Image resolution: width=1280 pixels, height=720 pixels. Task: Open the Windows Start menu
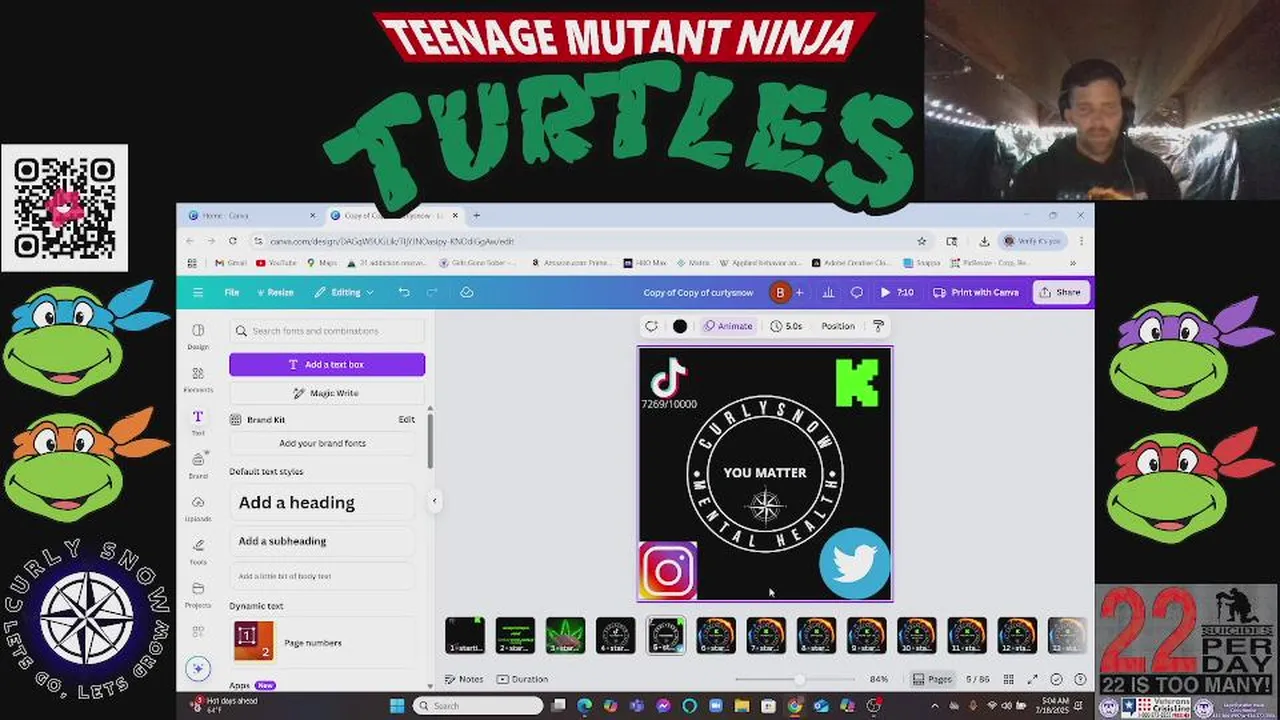[397, 706]
